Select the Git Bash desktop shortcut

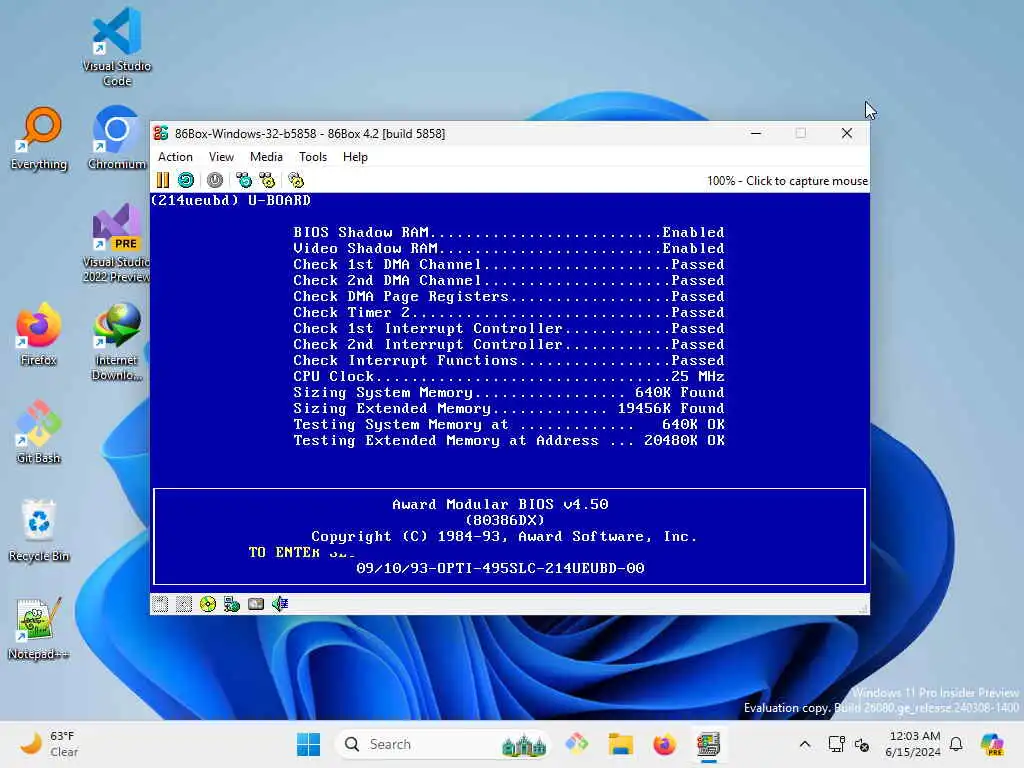pos(39,432)
